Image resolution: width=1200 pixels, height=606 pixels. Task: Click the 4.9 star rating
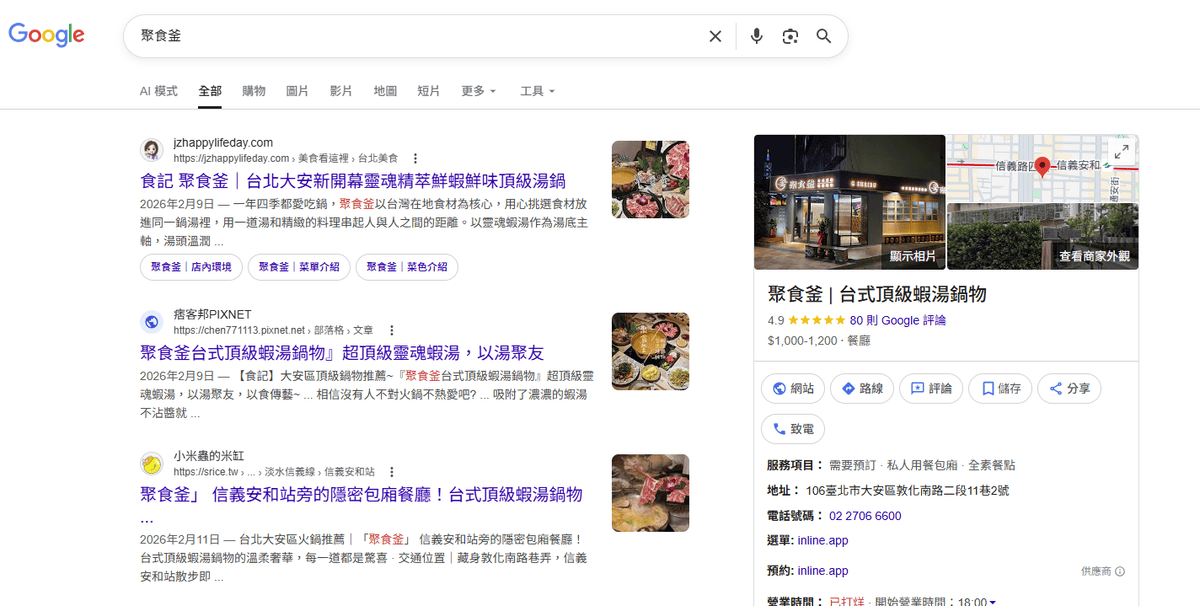point(806,321)
